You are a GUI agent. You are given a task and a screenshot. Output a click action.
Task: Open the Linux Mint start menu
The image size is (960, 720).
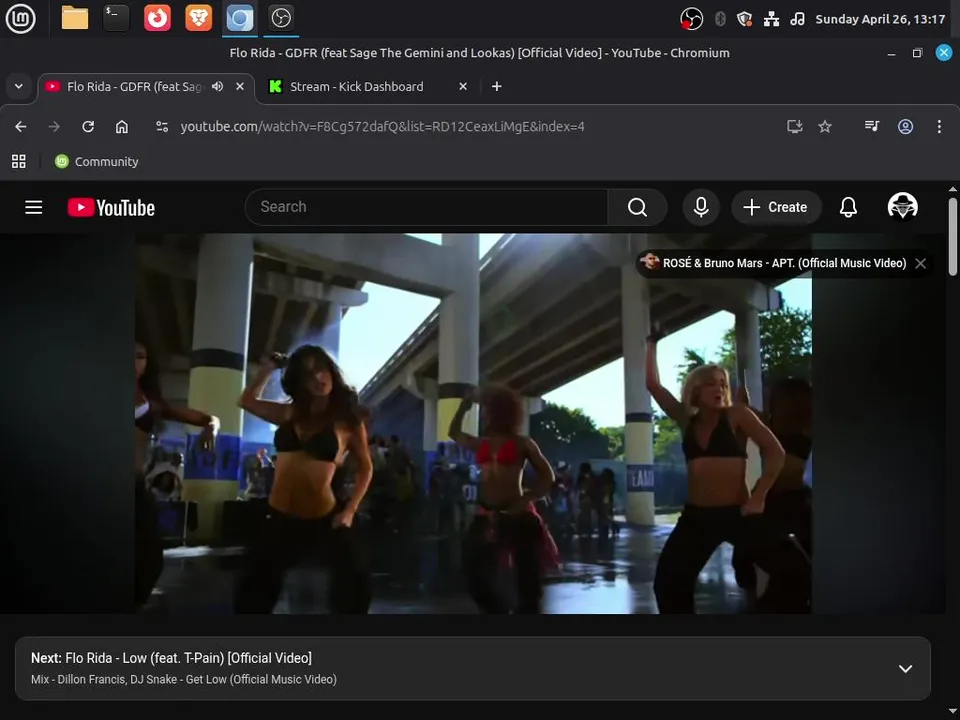[21, 18]
